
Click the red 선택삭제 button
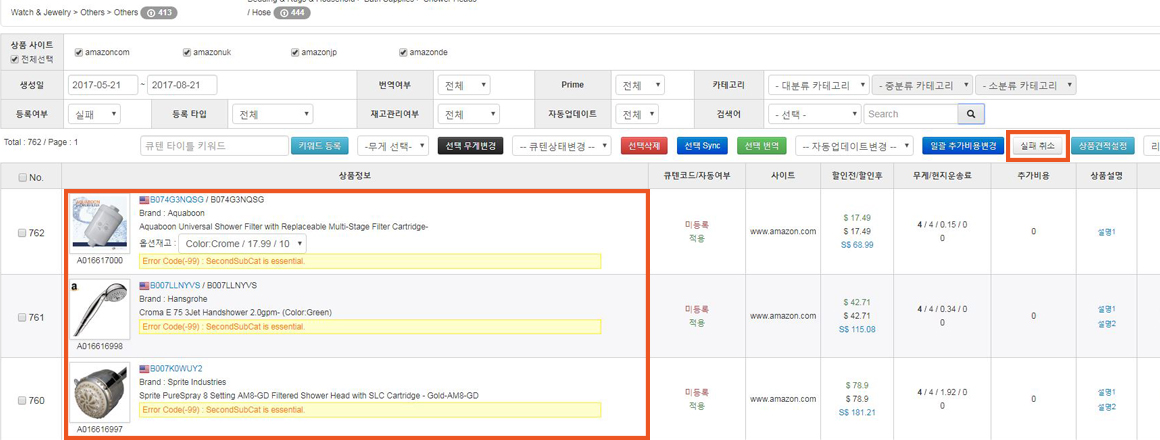tap(644, 146)
